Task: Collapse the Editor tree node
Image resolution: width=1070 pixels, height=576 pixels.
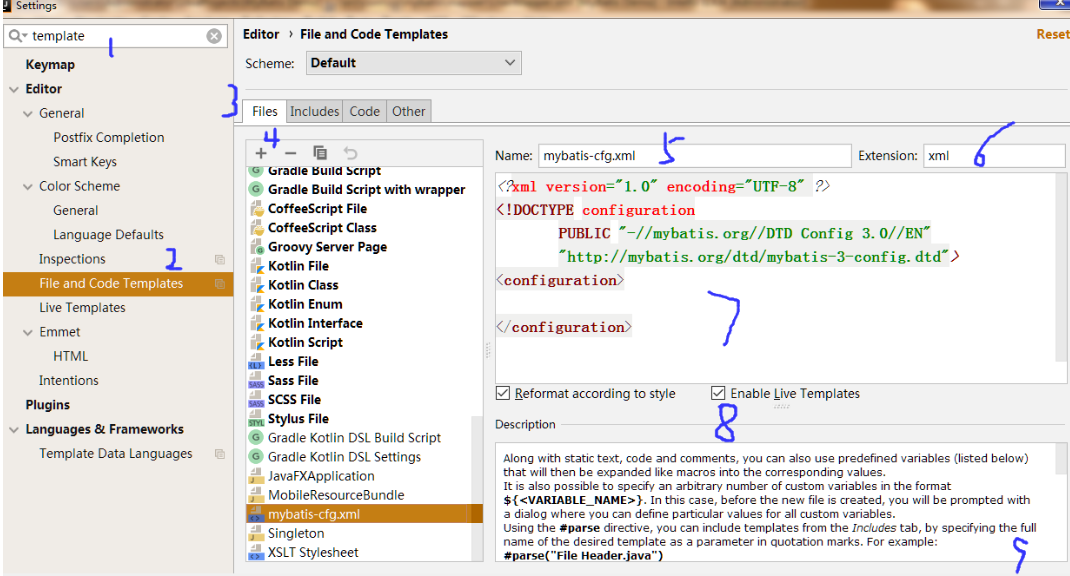Action: point(14,89)
